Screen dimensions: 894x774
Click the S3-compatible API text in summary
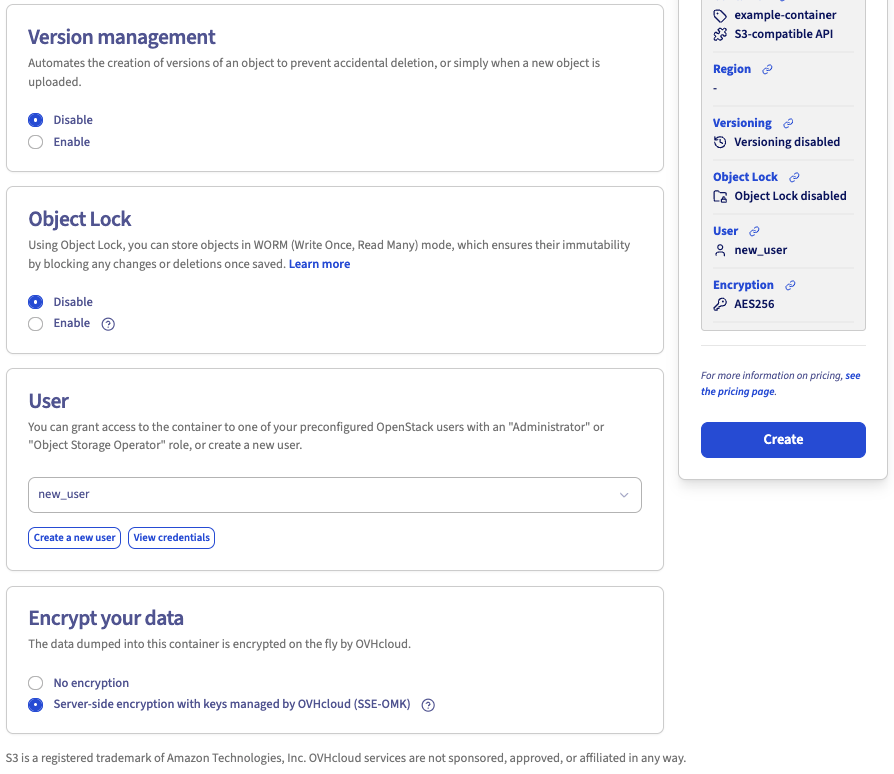point(783,34)
